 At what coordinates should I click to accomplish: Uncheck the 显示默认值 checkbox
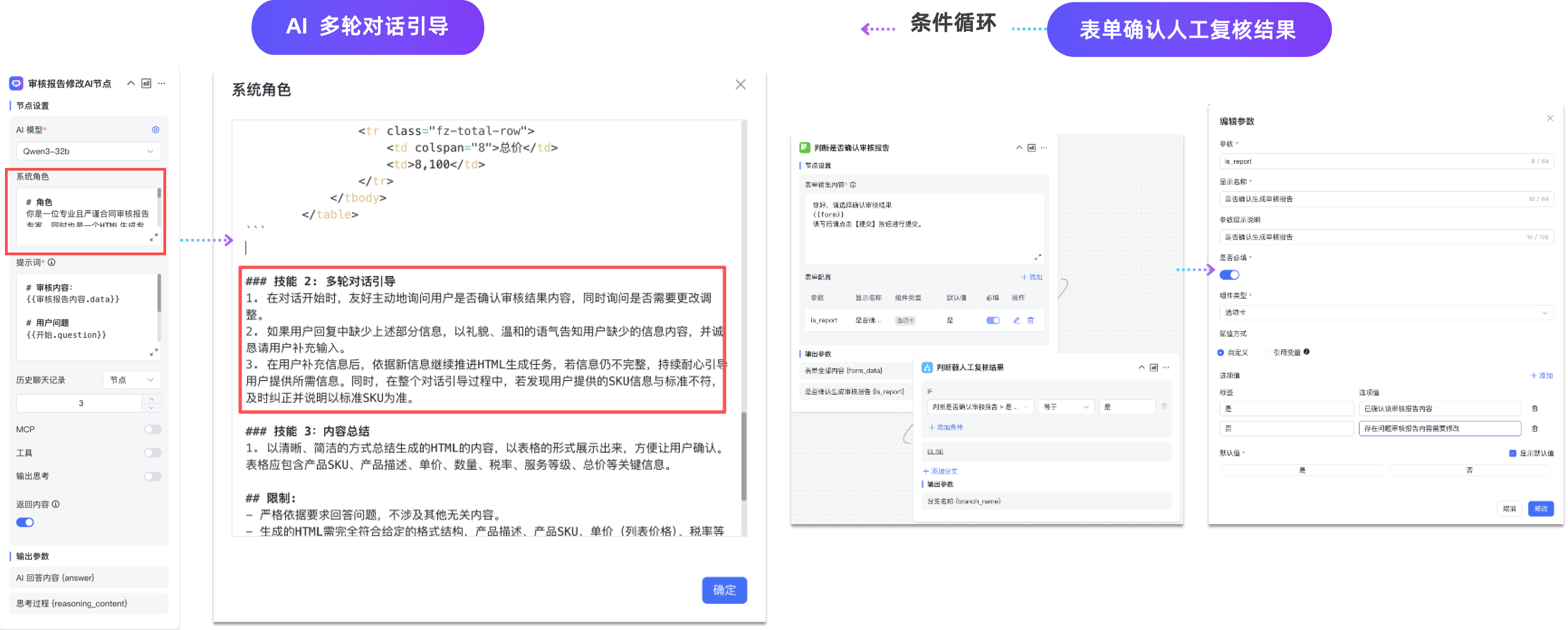(x=1512, y=453)
